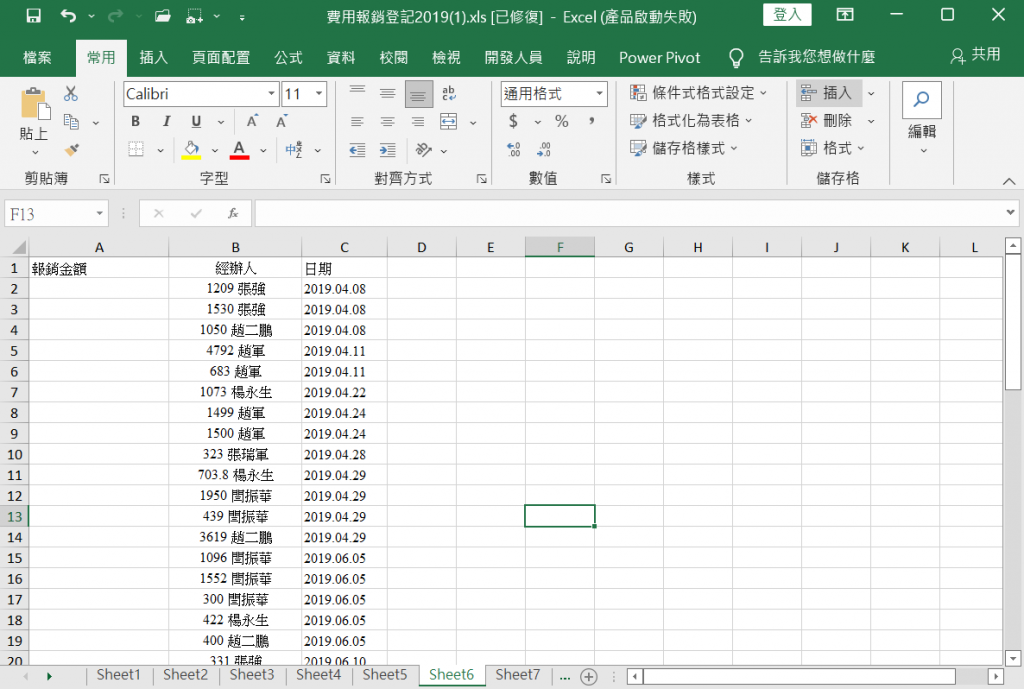This screenshot has width=1024, height=689.
Task: Click the Insert Function fx icon
Action: [x=233, y=214]
